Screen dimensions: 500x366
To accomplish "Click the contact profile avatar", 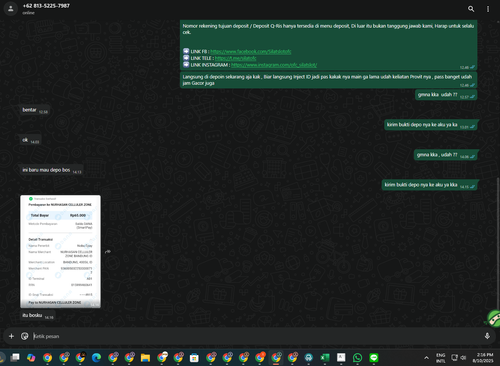I will [11, 9].
